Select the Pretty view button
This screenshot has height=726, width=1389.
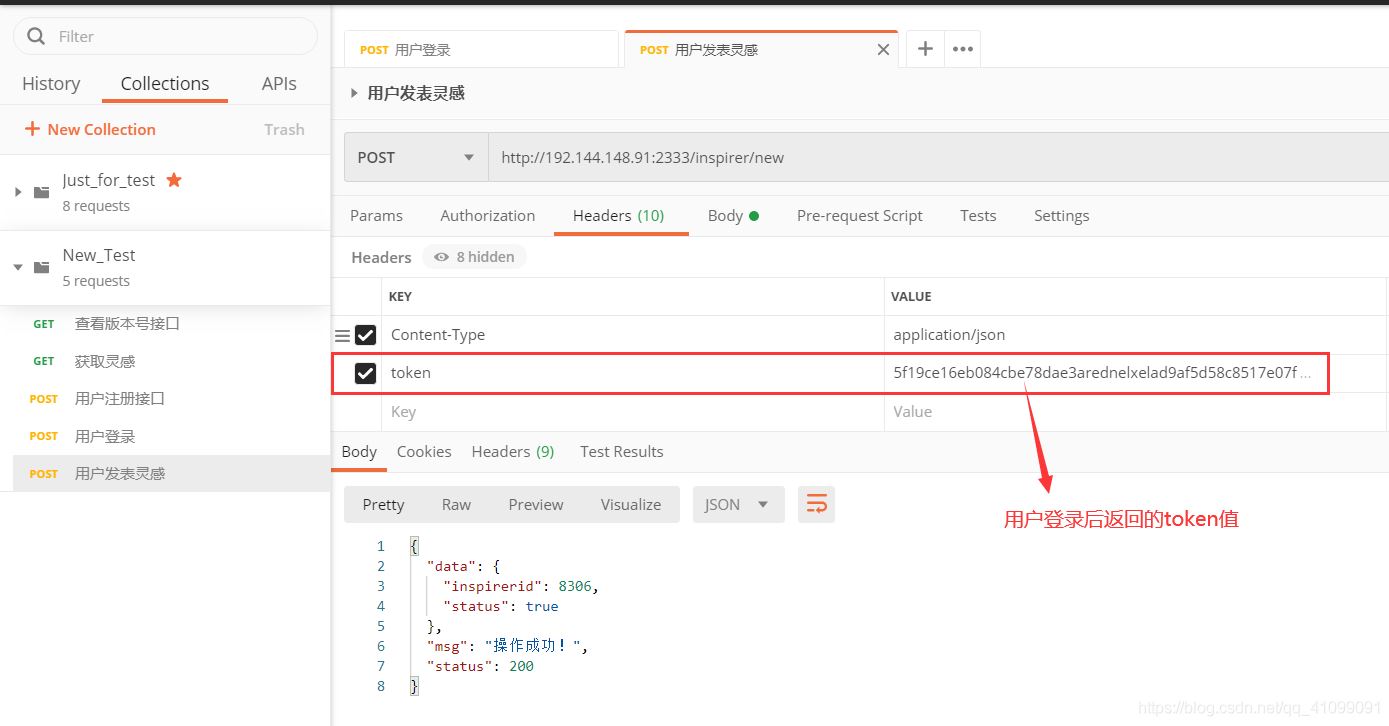(383, 504)
